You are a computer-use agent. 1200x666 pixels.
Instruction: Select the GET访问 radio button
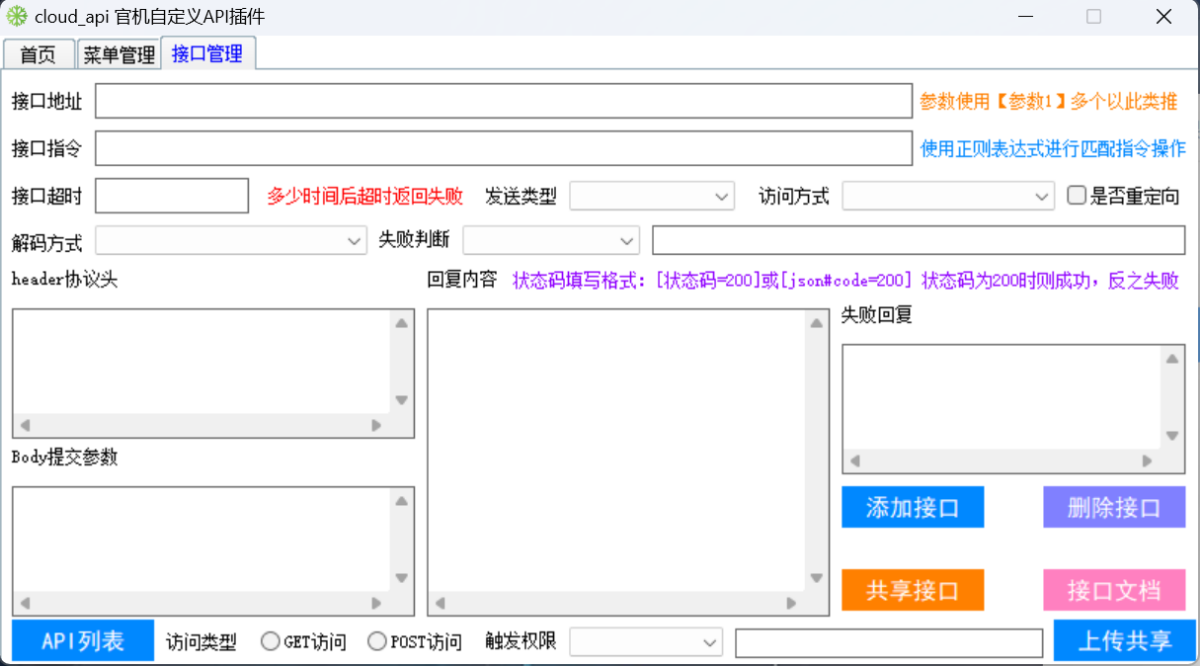[x=270, y=641]
